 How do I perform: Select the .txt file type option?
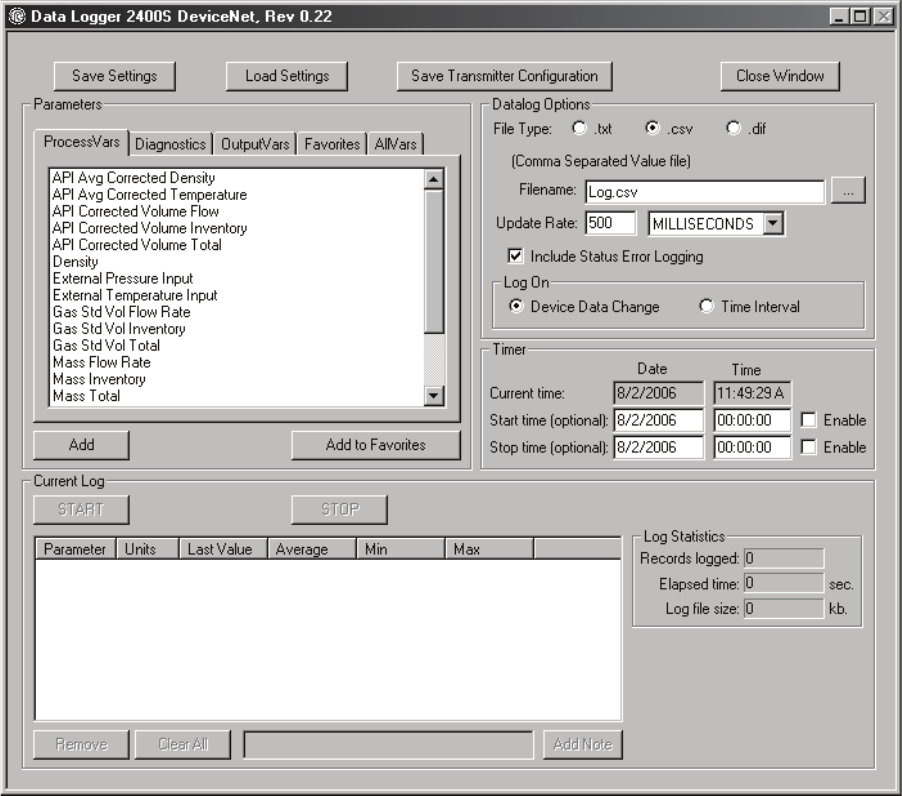pyautogui.click(x=579, y=129)
